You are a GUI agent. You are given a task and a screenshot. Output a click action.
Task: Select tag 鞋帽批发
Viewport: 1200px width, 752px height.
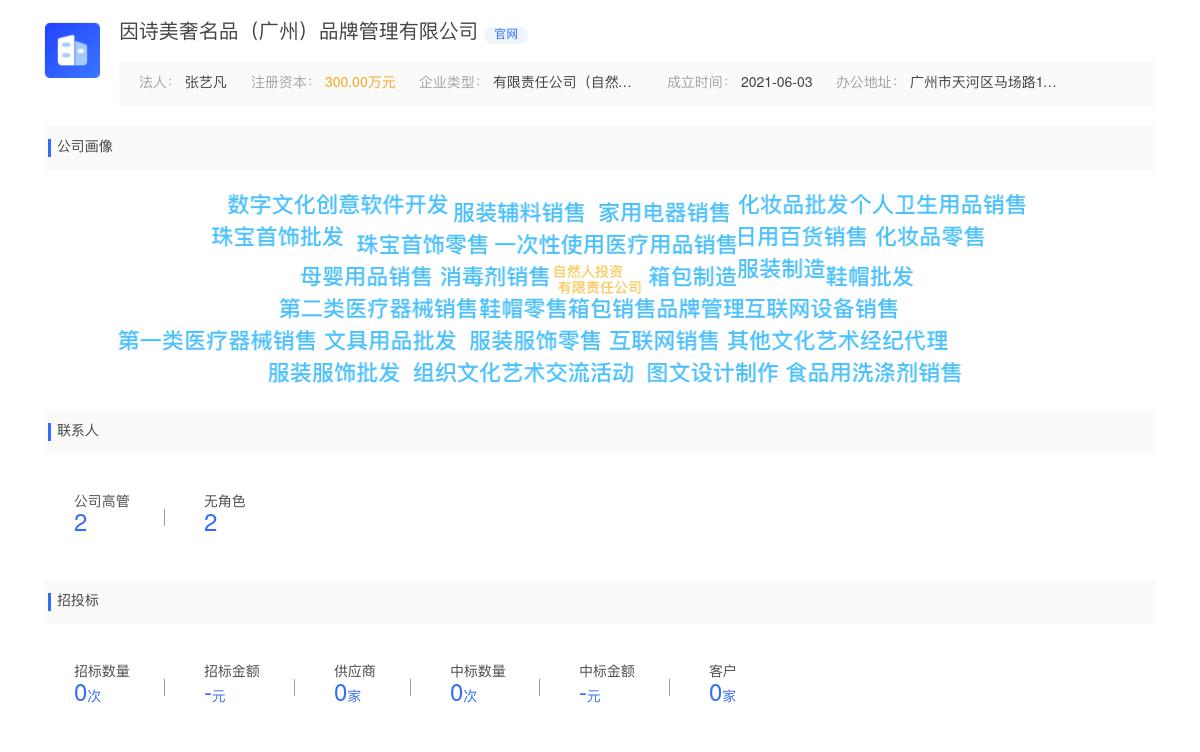click(870, 277)
